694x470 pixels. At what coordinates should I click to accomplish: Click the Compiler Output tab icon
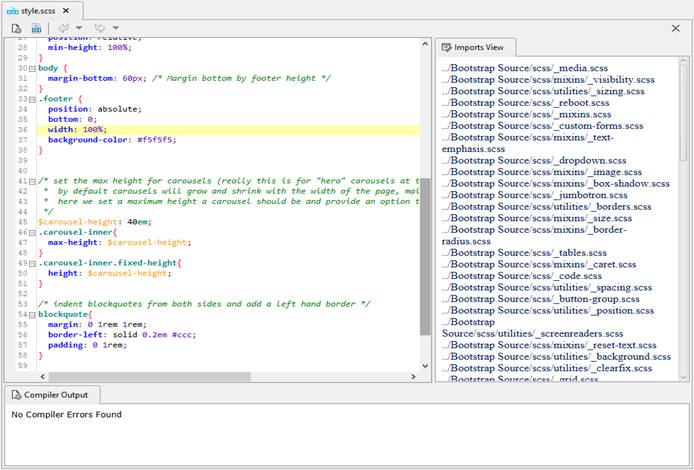(x=16, y=395)
